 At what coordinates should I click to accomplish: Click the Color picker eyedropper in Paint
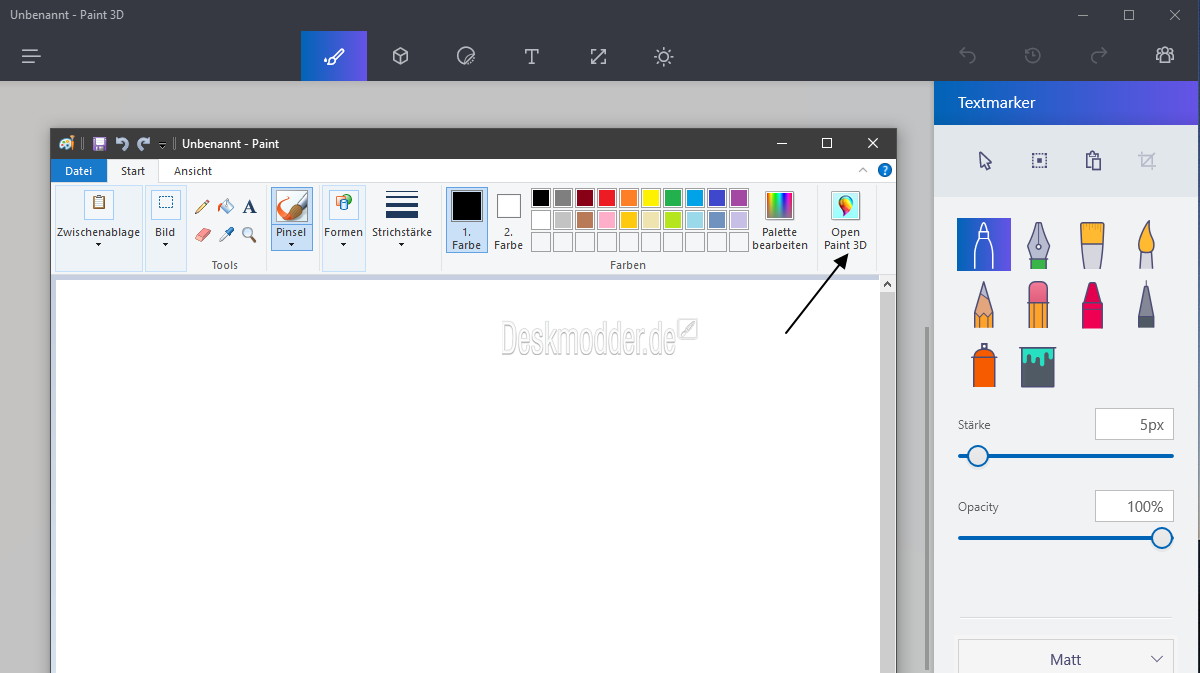(226, 235)
